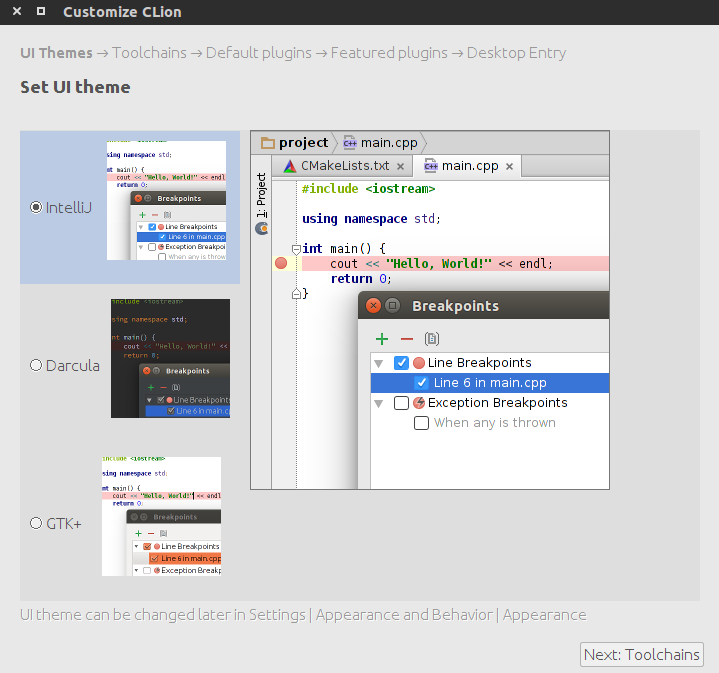Click the red circle icon beside Line Breakpoints
This screenshot has height=673, width=719.
point(419,363)
